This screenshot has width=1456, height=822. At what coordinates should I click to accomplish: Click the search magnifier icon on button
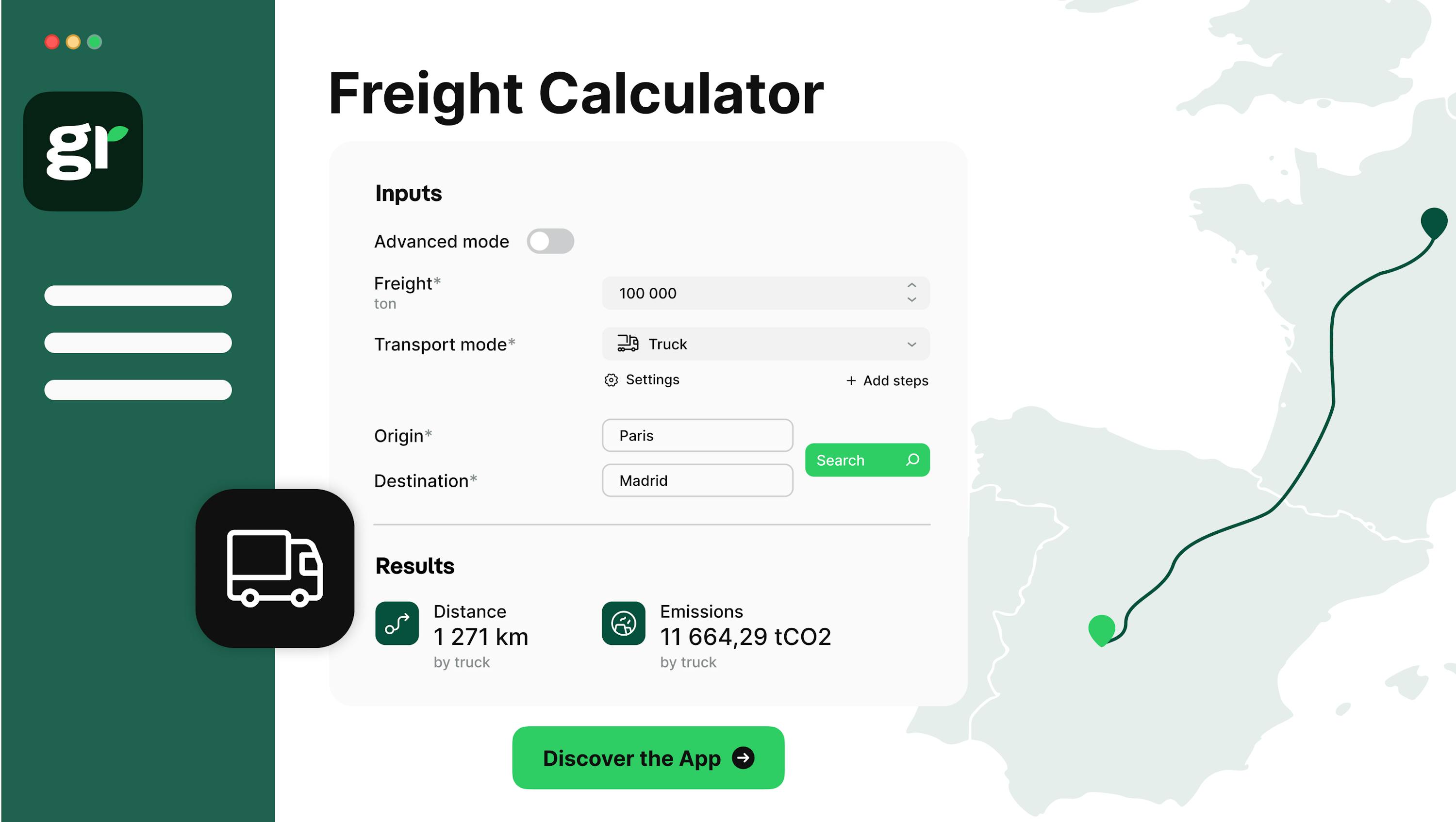(911, 460)
